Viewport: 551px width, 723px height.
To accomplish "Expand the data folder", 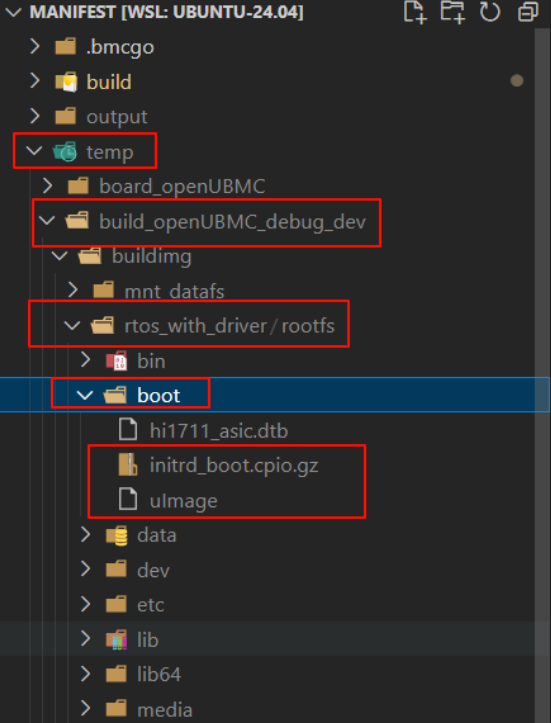I will (85, 535).
